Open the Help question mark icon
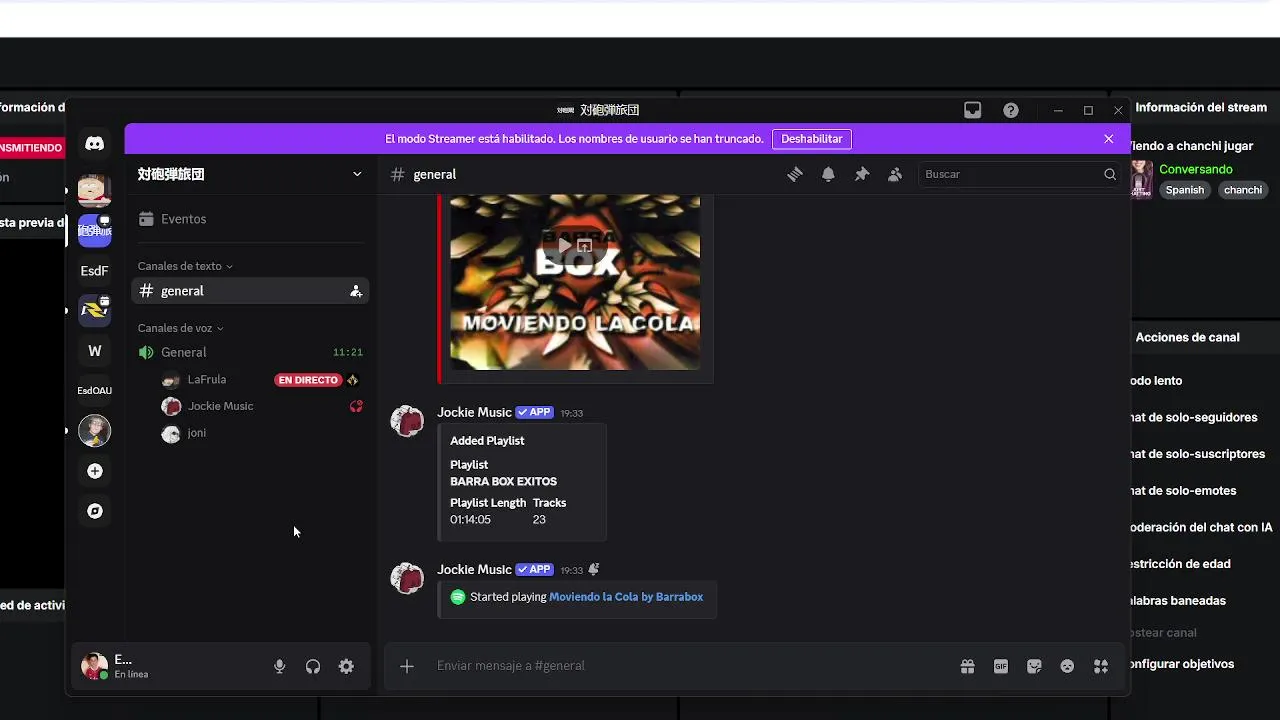 click(1011, 110)
